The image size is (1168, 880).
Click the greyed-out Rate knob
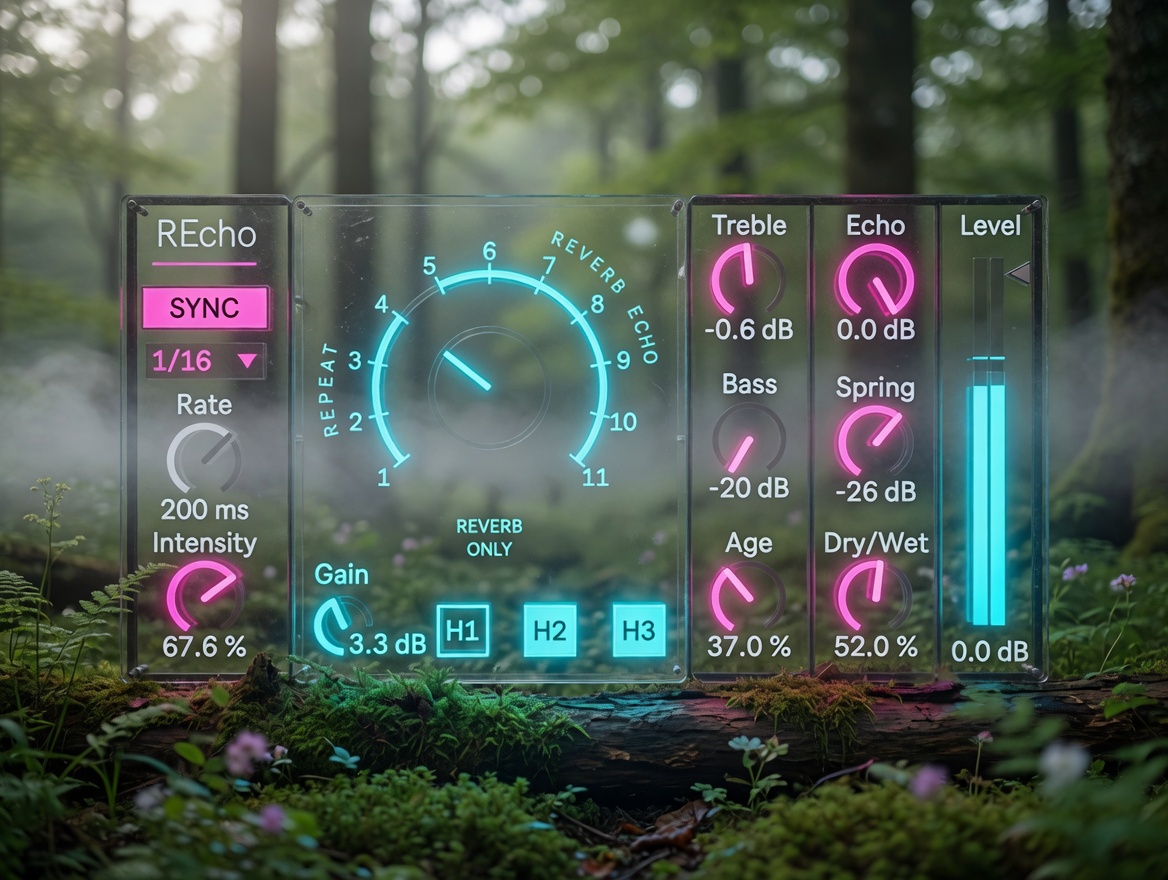pos(203,458)
